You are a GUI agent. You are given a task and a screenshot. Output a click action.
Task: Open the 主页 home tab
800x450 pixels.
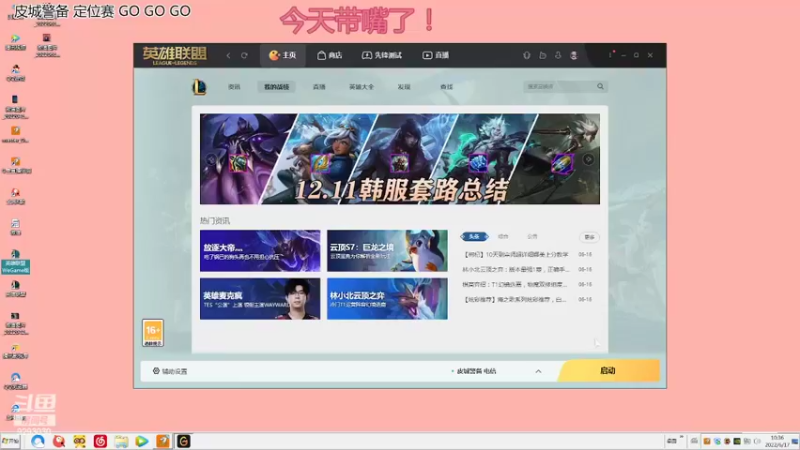tap(283, 55)
